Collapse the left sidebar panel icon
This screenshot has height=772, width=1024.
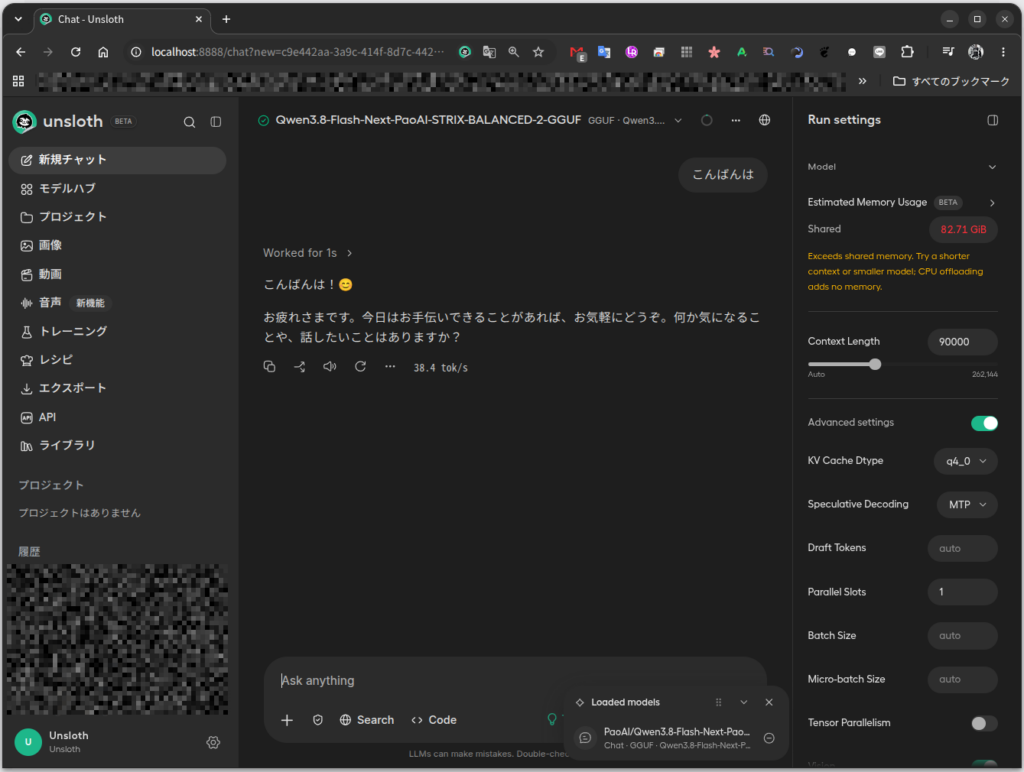click(x=216, y=122)
